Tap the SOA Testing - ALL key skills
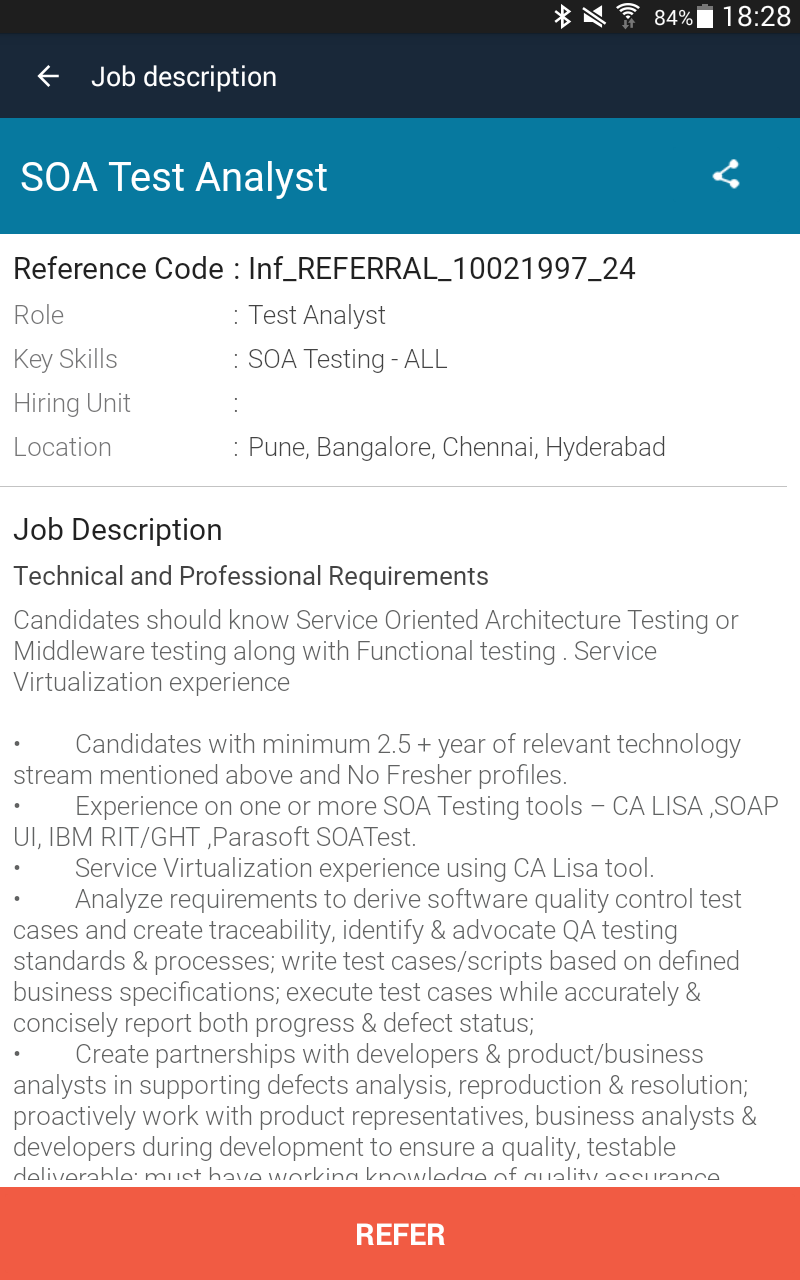The width and height of the screenshot is (800, 1280). 348,359
